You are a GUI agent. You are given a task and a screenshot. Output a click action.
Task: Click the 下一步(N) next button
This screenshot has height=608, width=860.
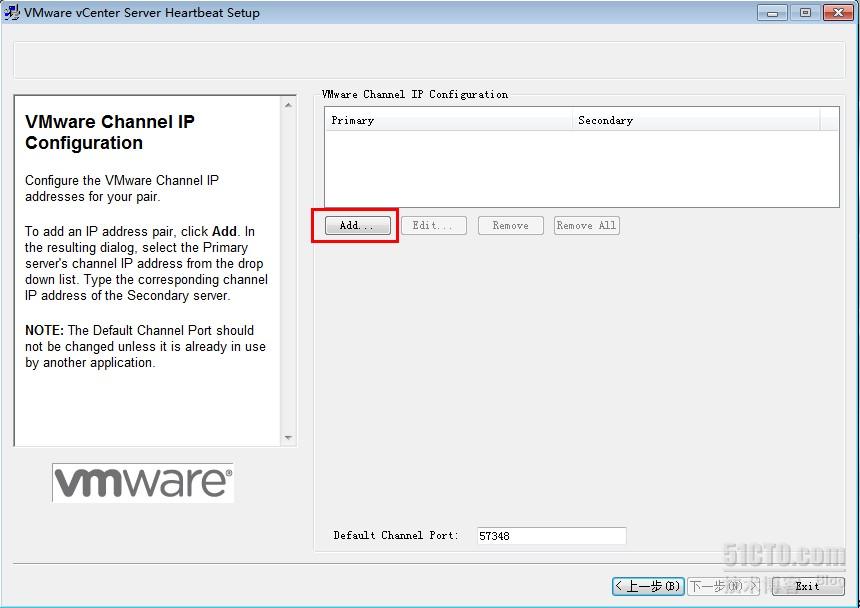click(723, 586)
